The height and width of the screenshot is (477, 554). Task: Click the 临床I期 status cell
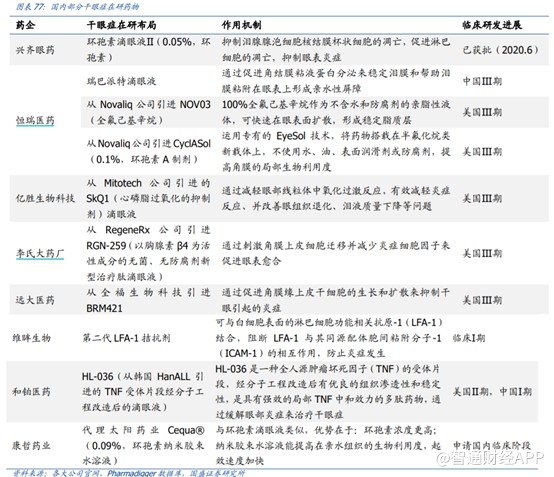(469, 338)
